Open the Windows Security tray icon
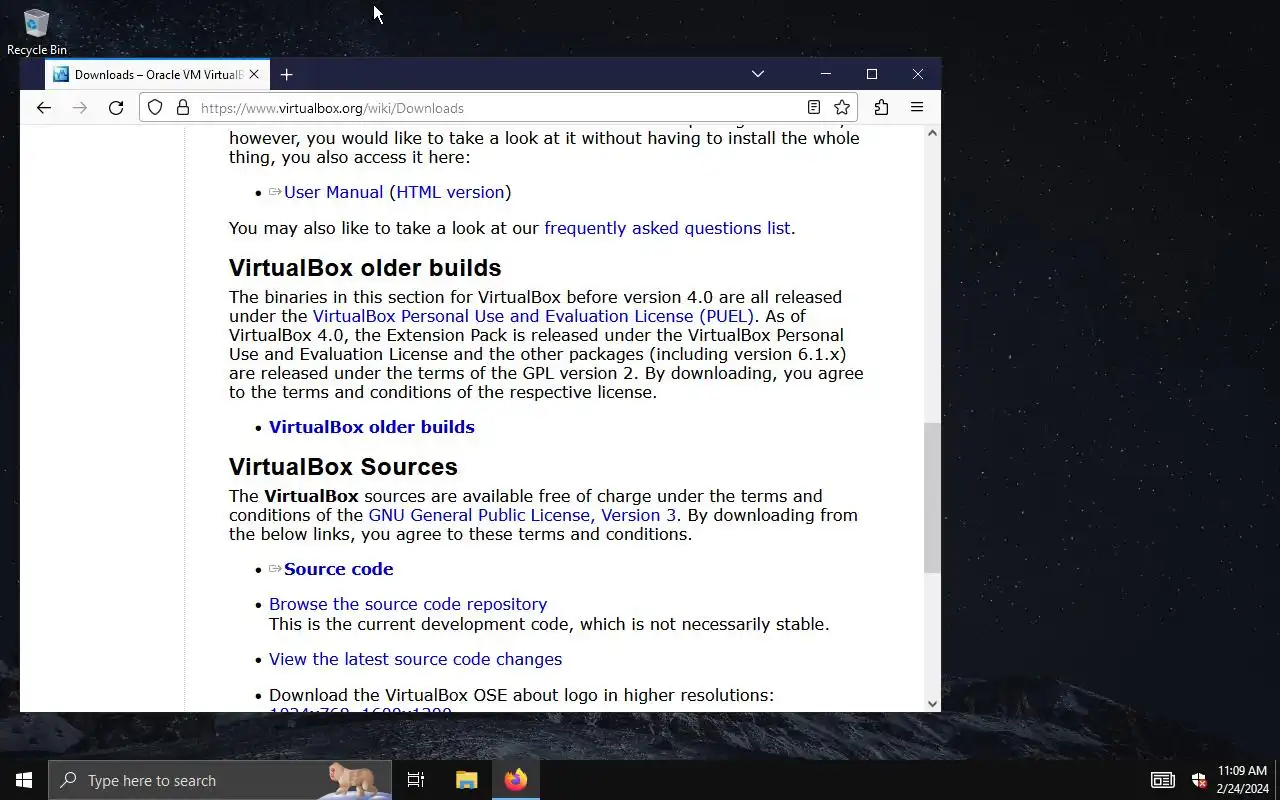 coord(1199,780)
